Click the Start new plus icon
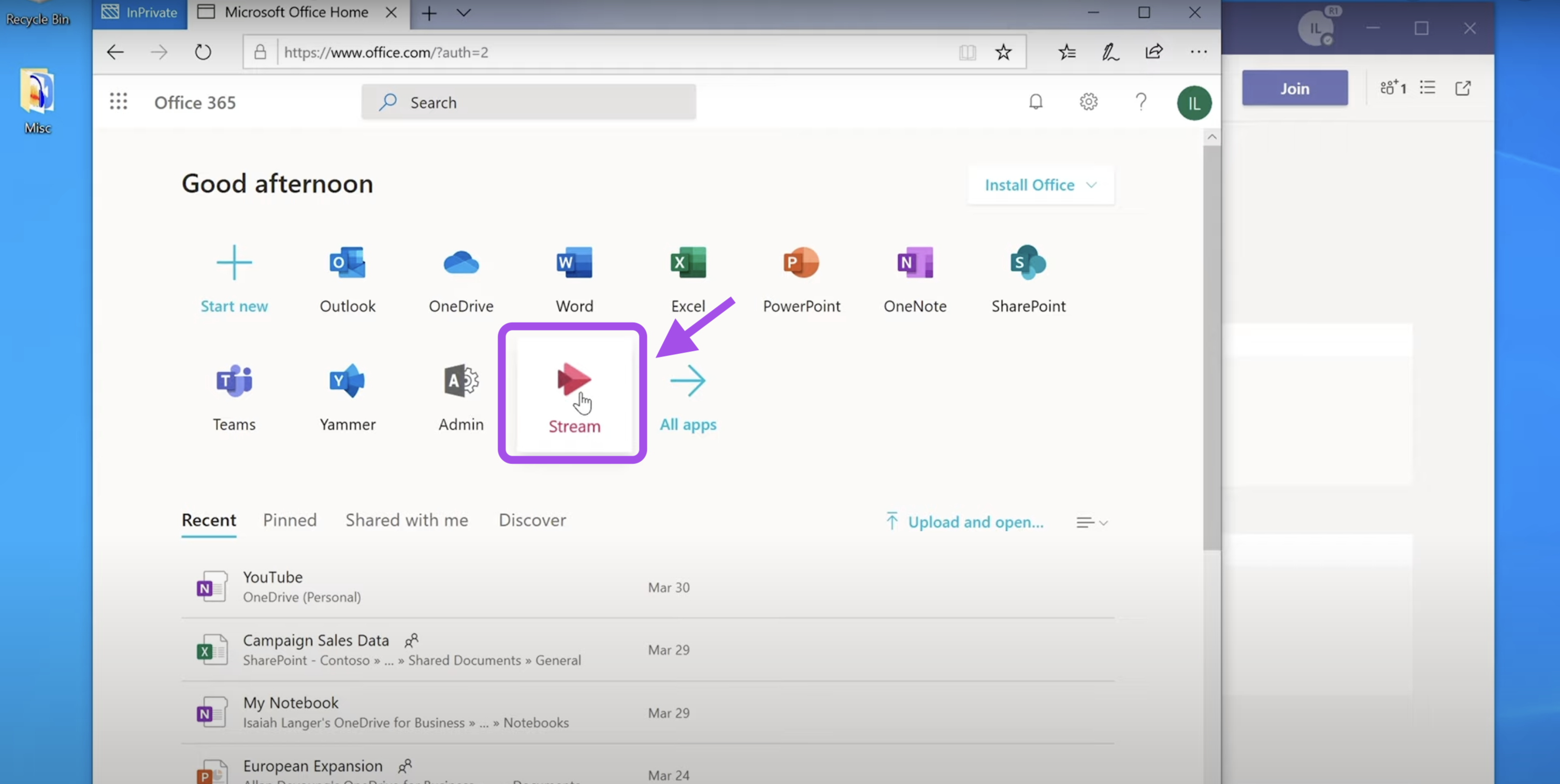 click(x=234, y=263)
